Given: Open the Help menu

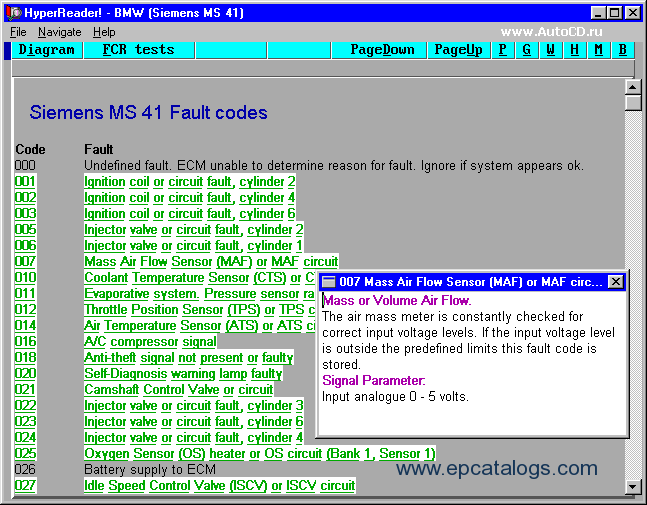Looking at the screenshot, I should 104,32.
